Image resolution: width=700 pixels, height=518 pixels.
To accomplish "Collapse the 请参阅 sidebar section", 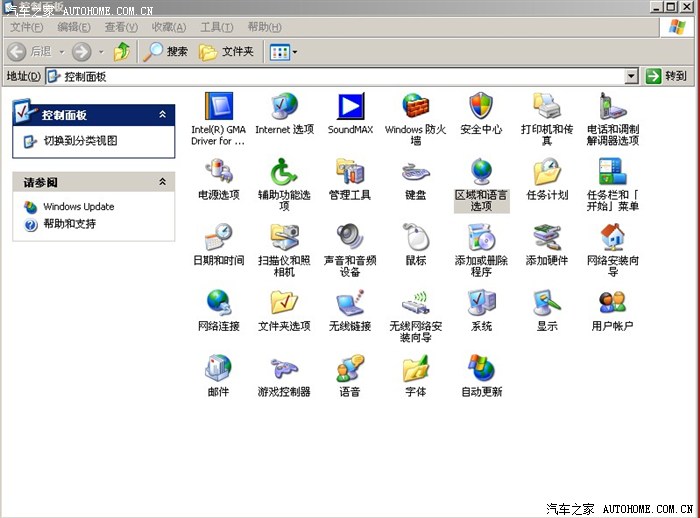I will pyautogui.click(x=162, y=182).
